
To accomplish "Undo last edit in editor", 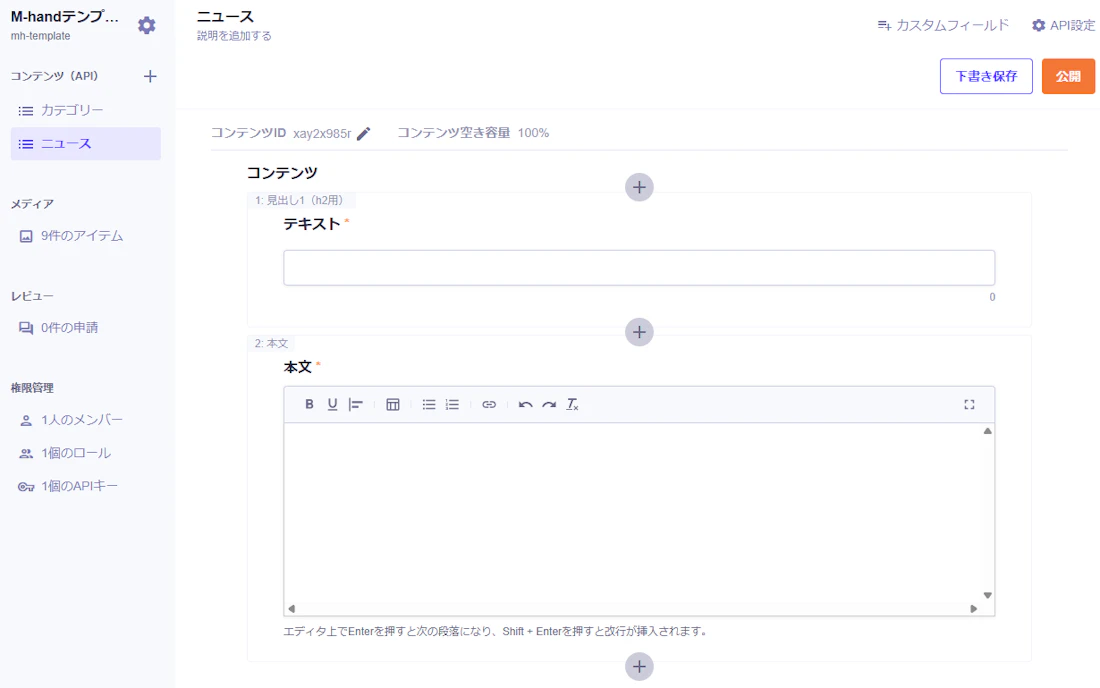I will coord(525,404).
